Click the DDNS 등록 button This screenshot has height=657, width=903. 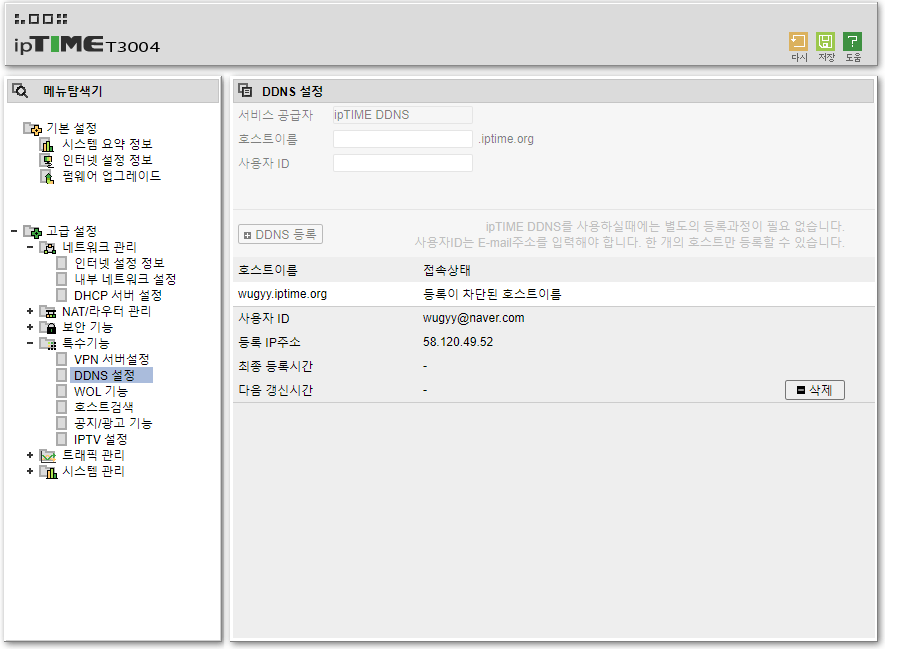pyautogui.click(x=280, y=234)
